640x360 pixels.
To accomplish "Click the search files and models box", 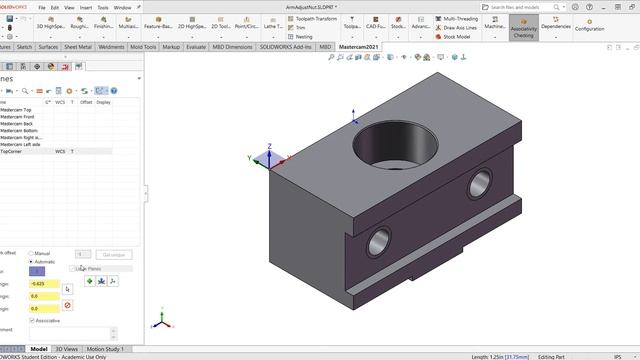I will point(520,7).
